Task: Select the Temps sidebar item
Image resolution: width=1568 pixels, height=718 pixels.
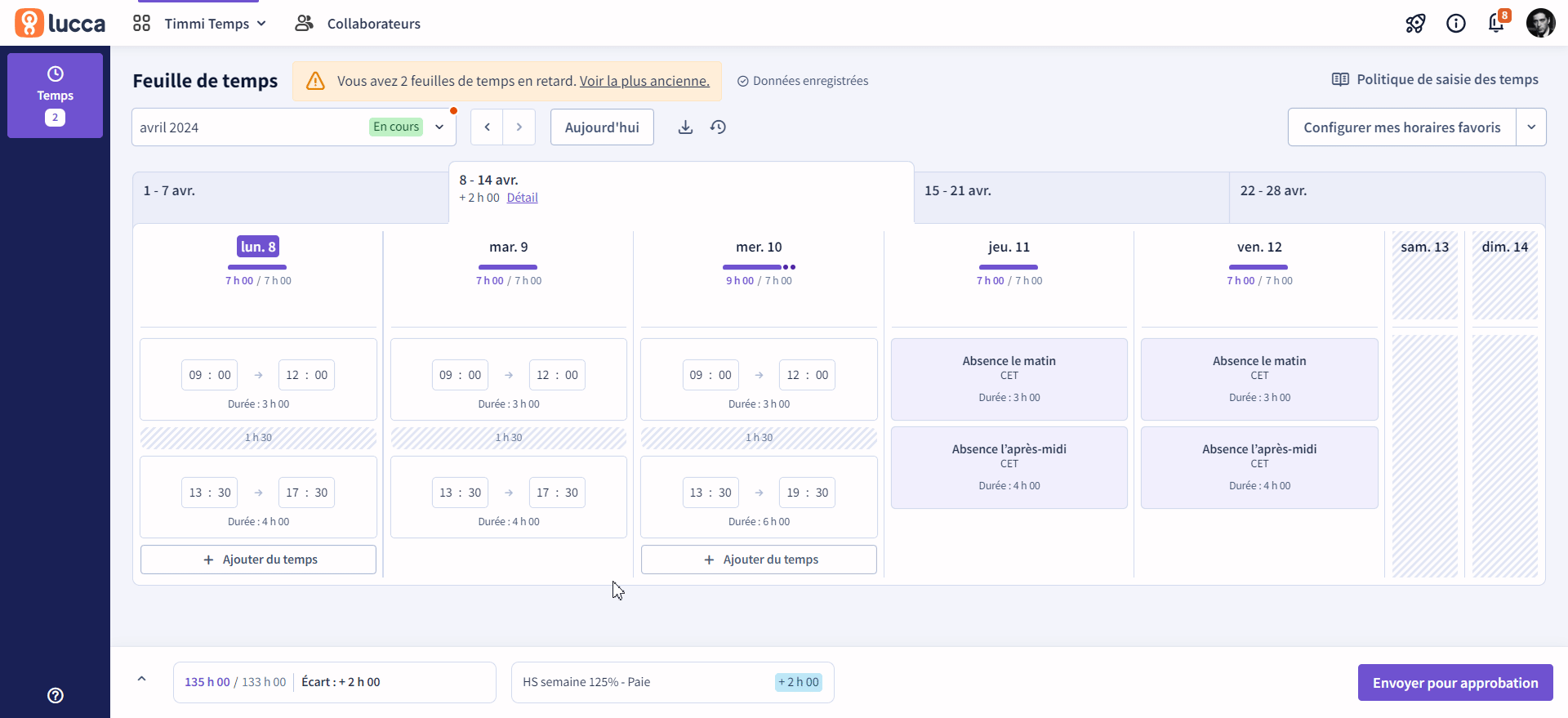Action: [x=55, y=96]
